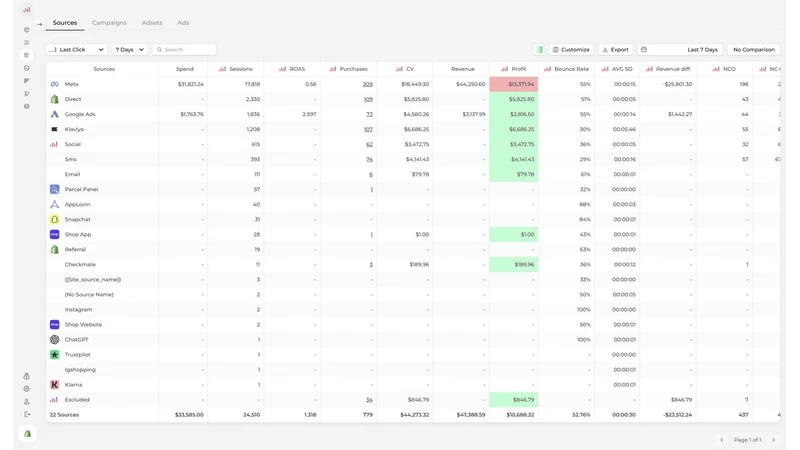Switch to the Ads tab

(x=183, y=23)
